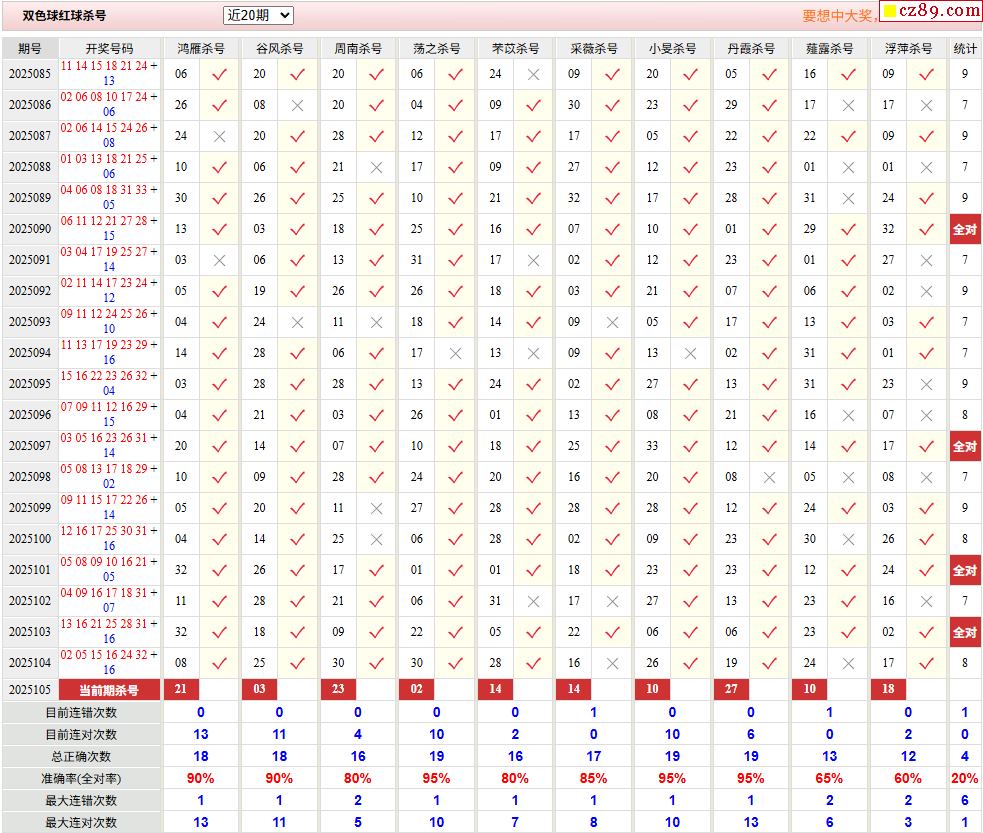This screenshot has width=983, height=833.
Task: Click the 小旻 check mark in row 2025097
Action: coord(691,446)
